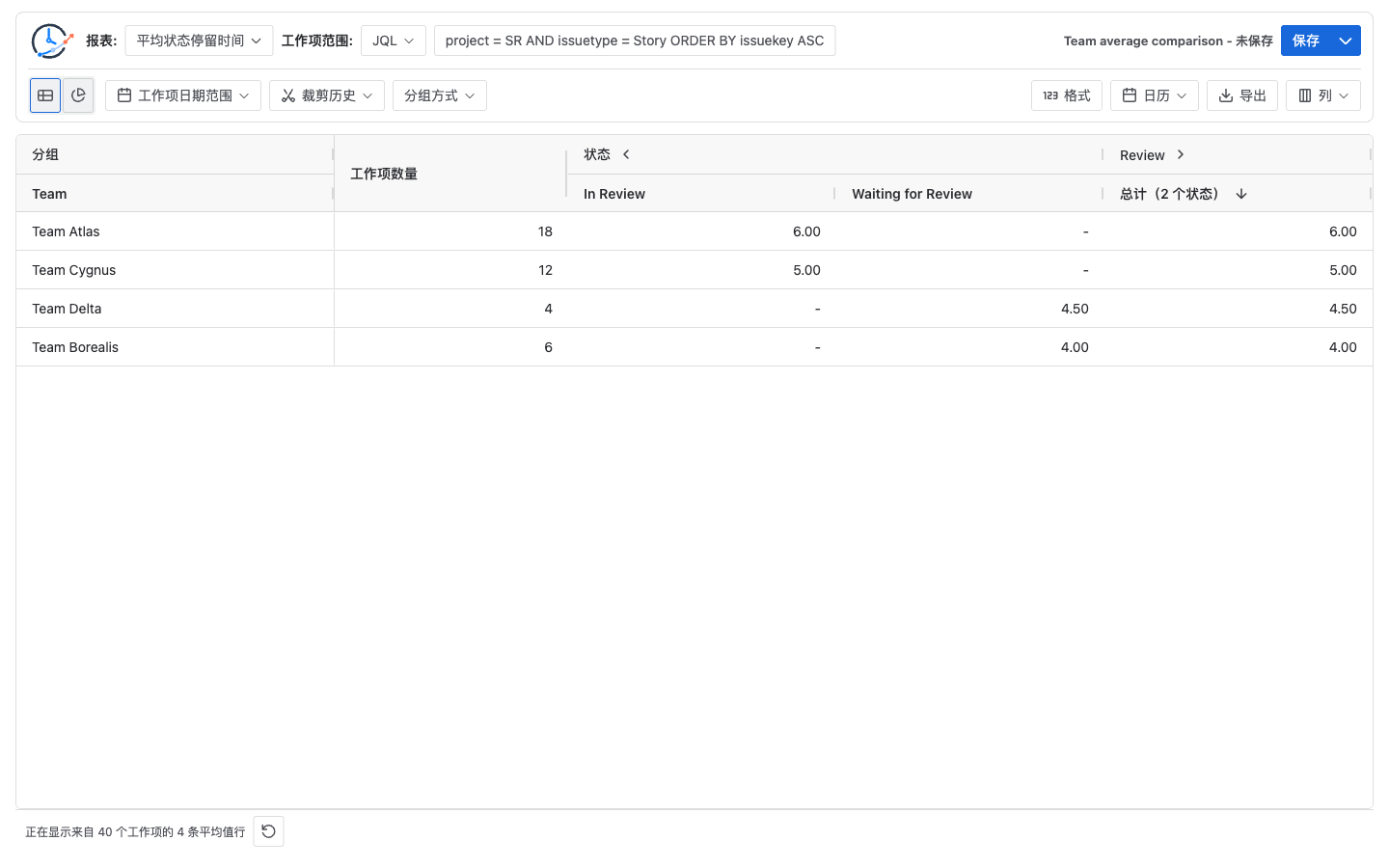Viewport: 1389px width, 868px height.
Task: Collapse the 状态 column group chevron
Action: click(x=626, y=154)
